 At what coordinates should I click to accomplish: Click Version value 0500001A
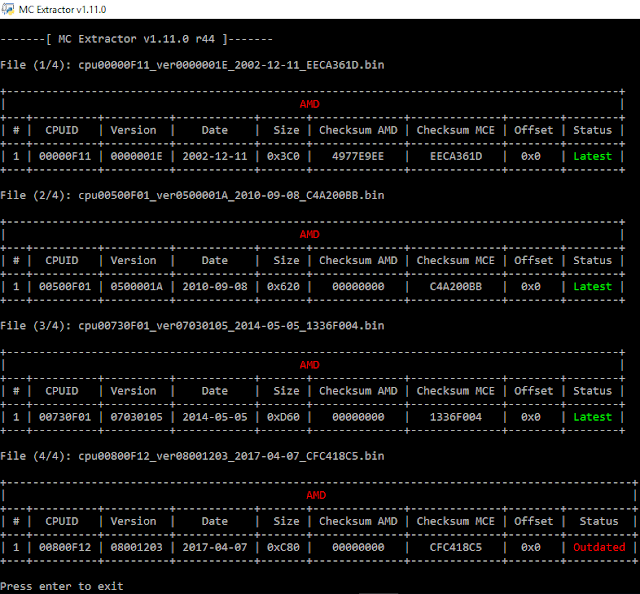tap(136, 287)
